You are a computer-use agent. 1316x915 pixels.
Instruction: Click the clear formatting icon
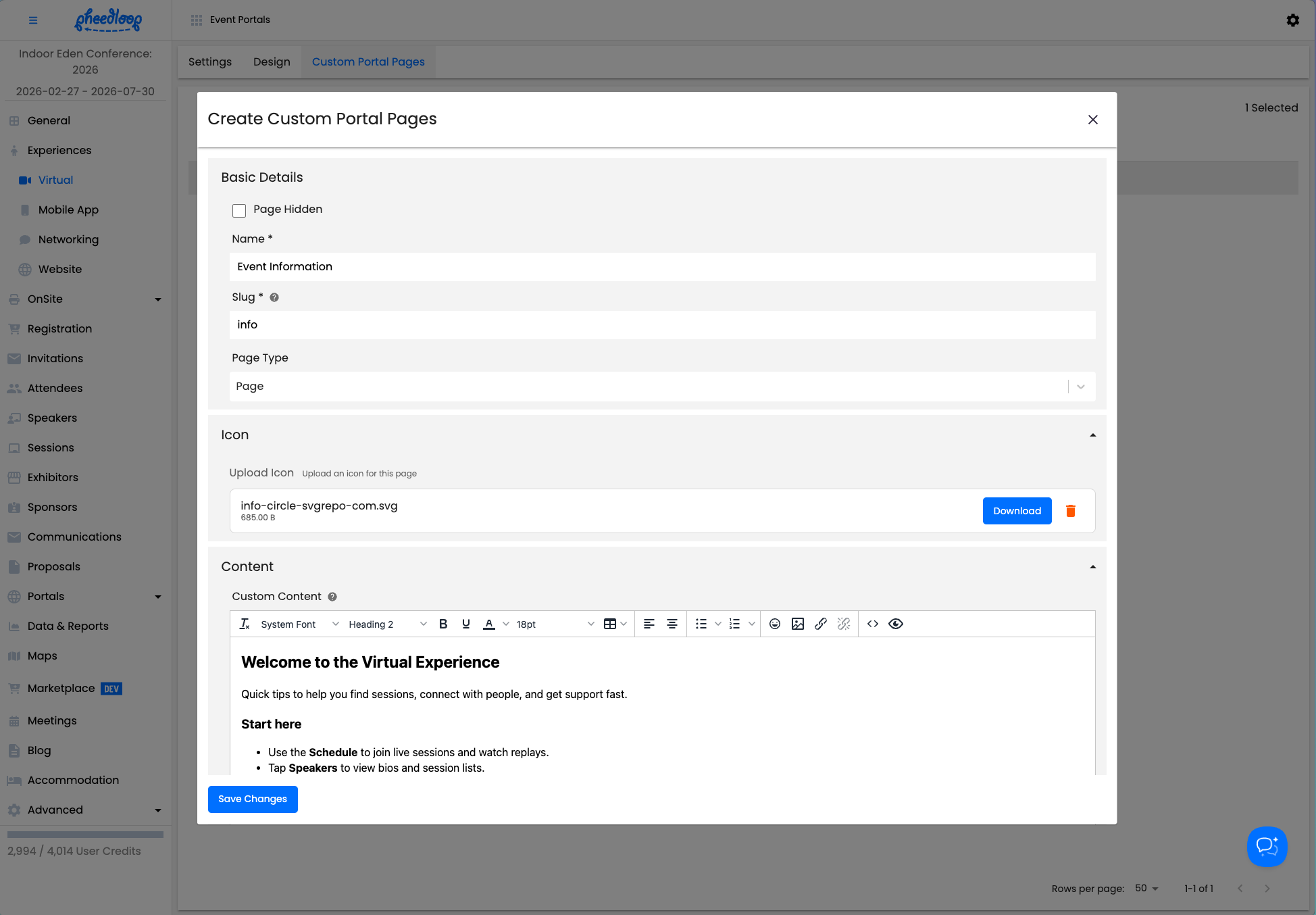tap(245, 624)
